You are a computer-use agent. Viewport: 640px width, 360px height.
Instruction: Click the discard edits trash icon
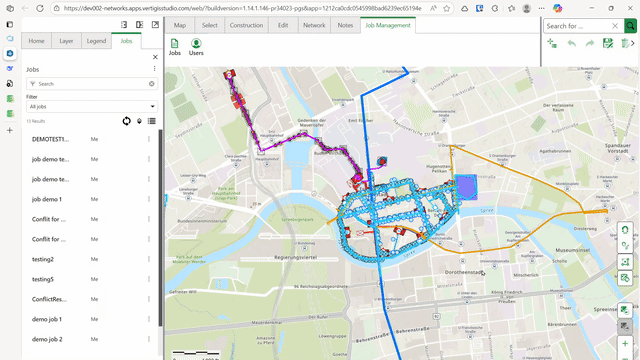[x=625, y=43]
